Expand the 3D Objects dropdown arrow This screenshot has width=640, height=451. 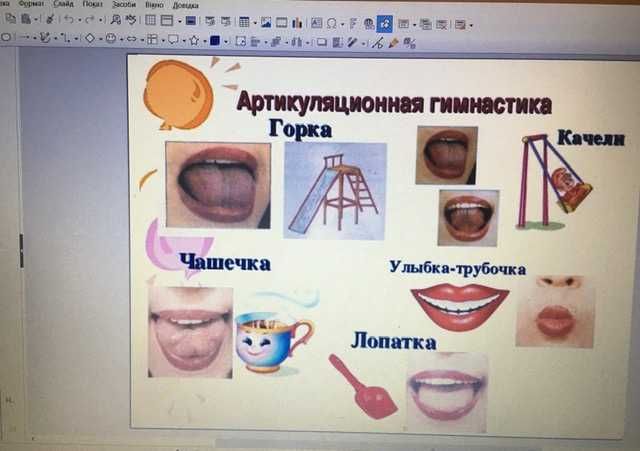[x=226, y=42]
